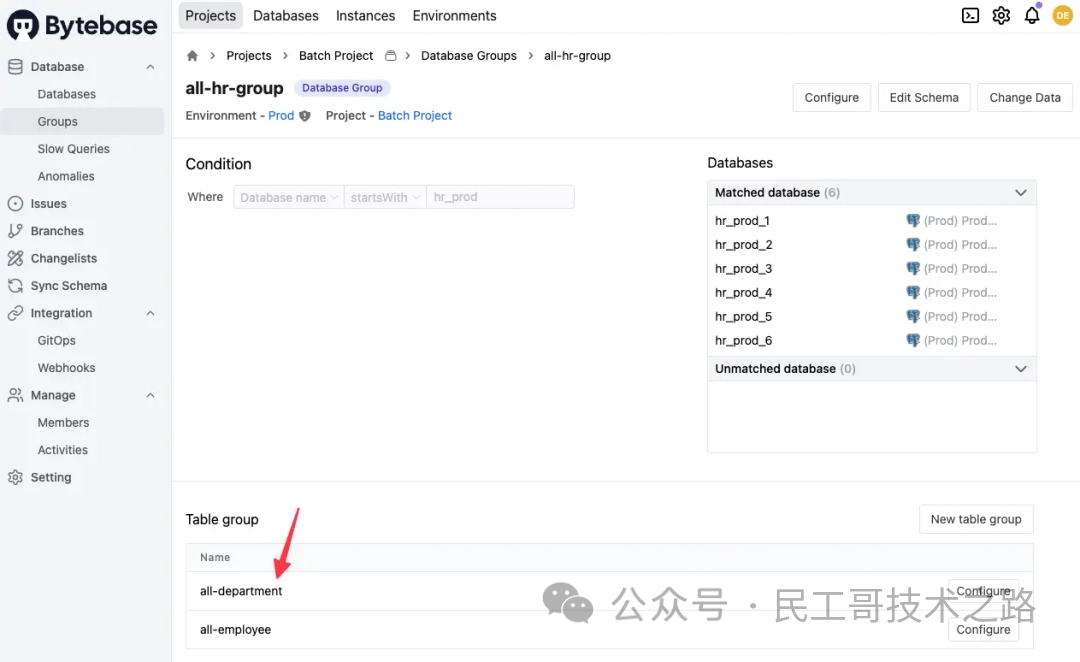Click the PostgreSQL icon for hr_prod_5
Screen dimensions: 1080x662
913,316
